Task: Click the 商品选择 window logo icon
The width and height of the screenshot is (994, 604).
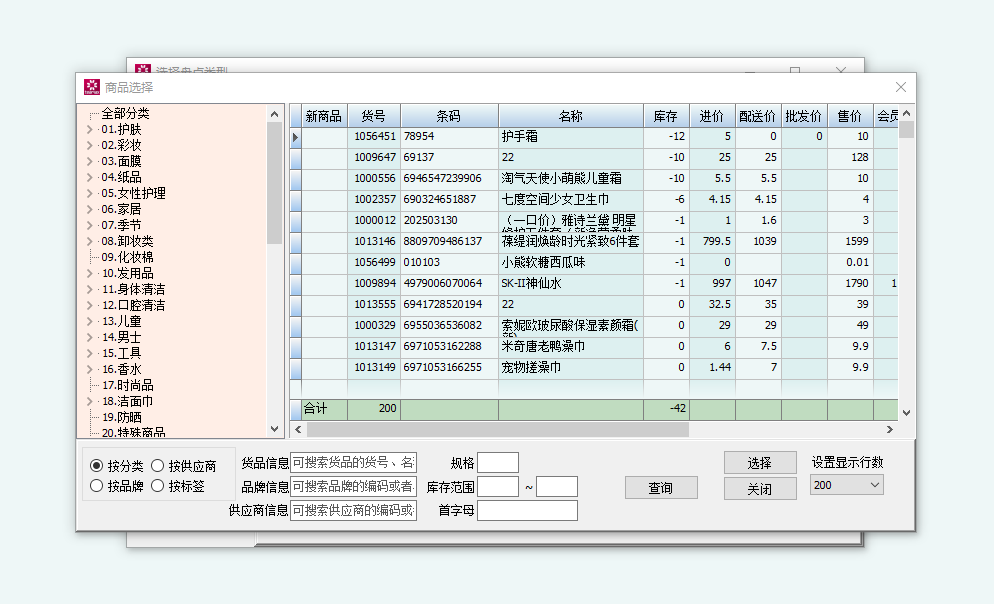Action: pos(92,87)
